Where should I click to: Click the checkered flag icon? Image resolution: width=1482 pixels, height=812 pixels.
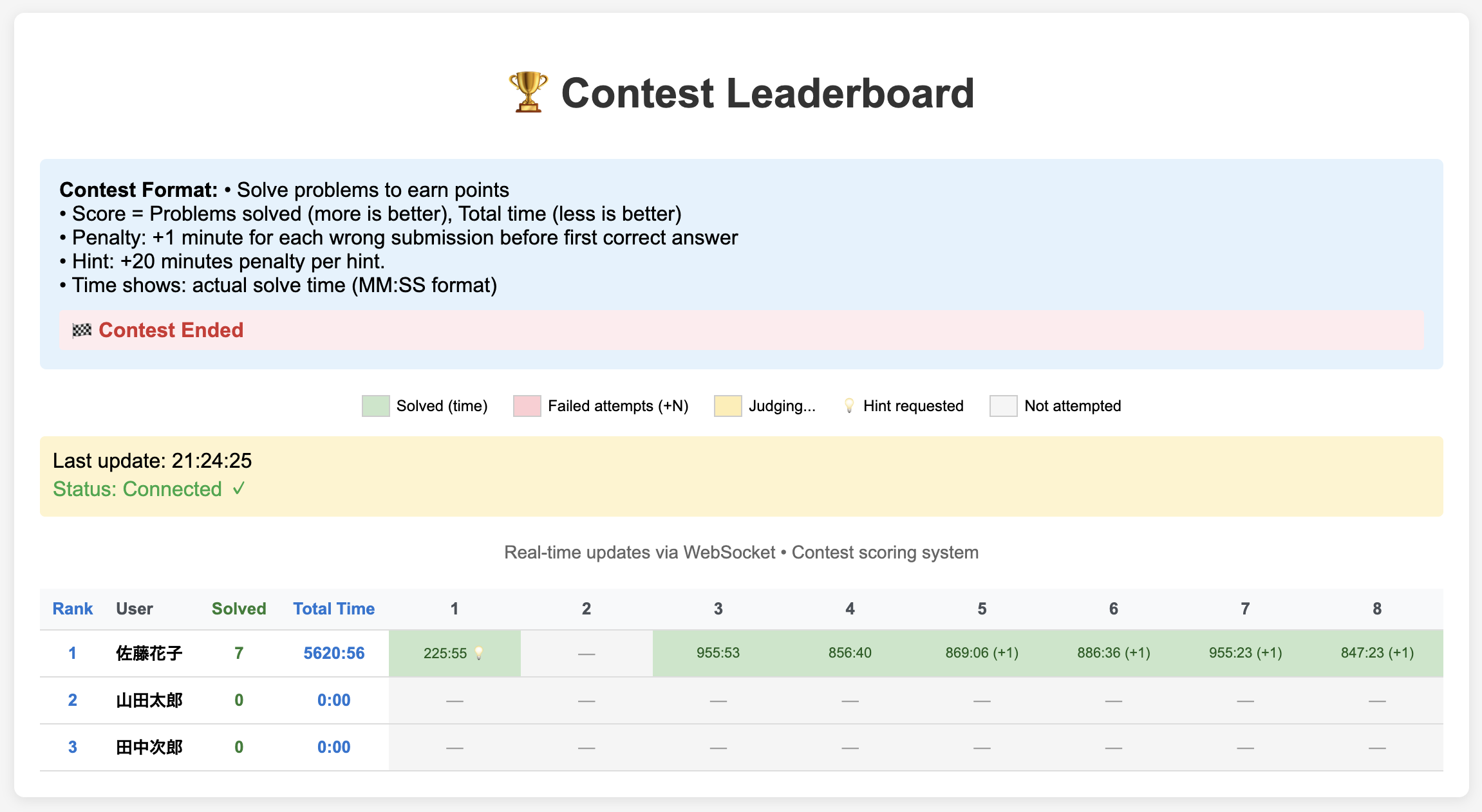tap(82, 331)
